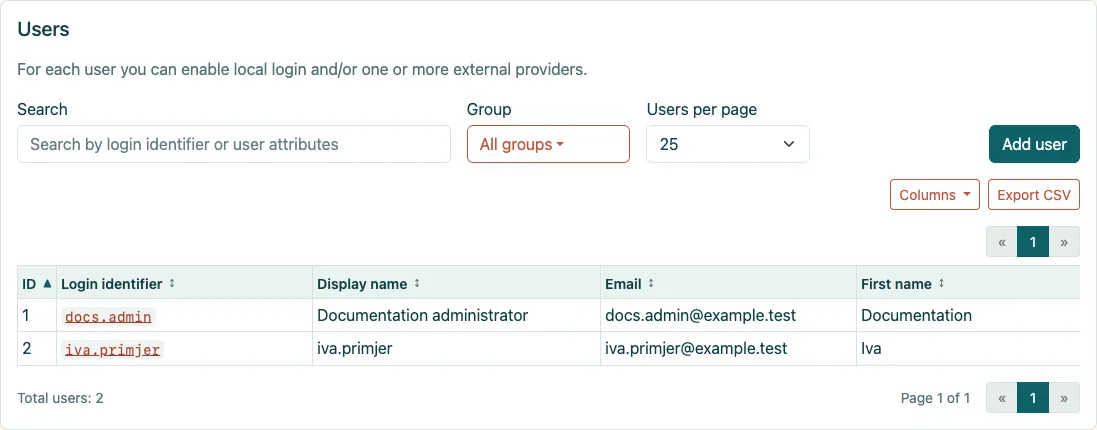The image size is (1097, 430).
Task: Click the docs.admin@example.test email cell
Action: pyautogui.click(x=728, y=315)
